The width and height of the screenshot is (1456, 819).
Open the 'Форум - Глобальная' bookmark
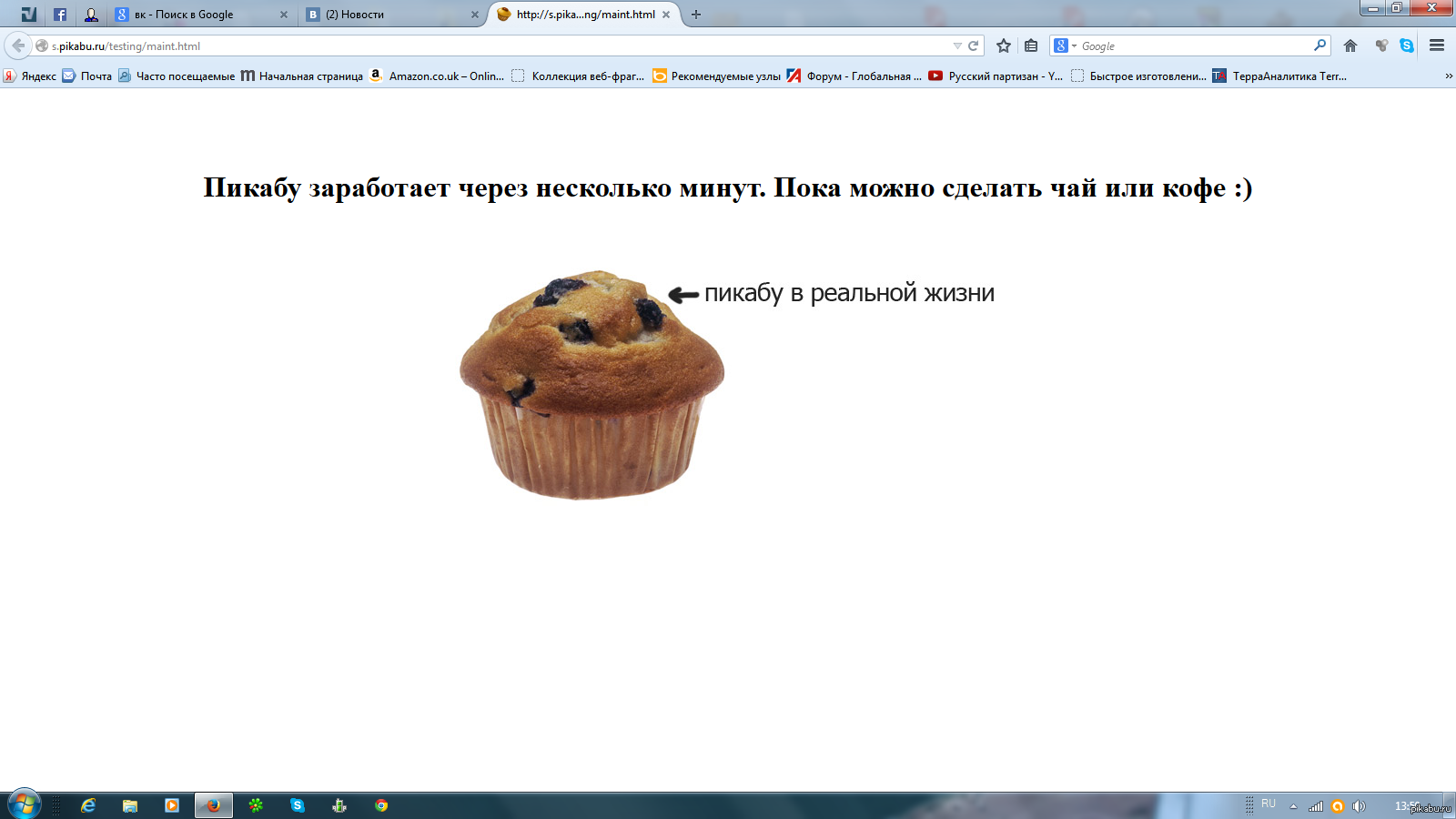point(854,76)
